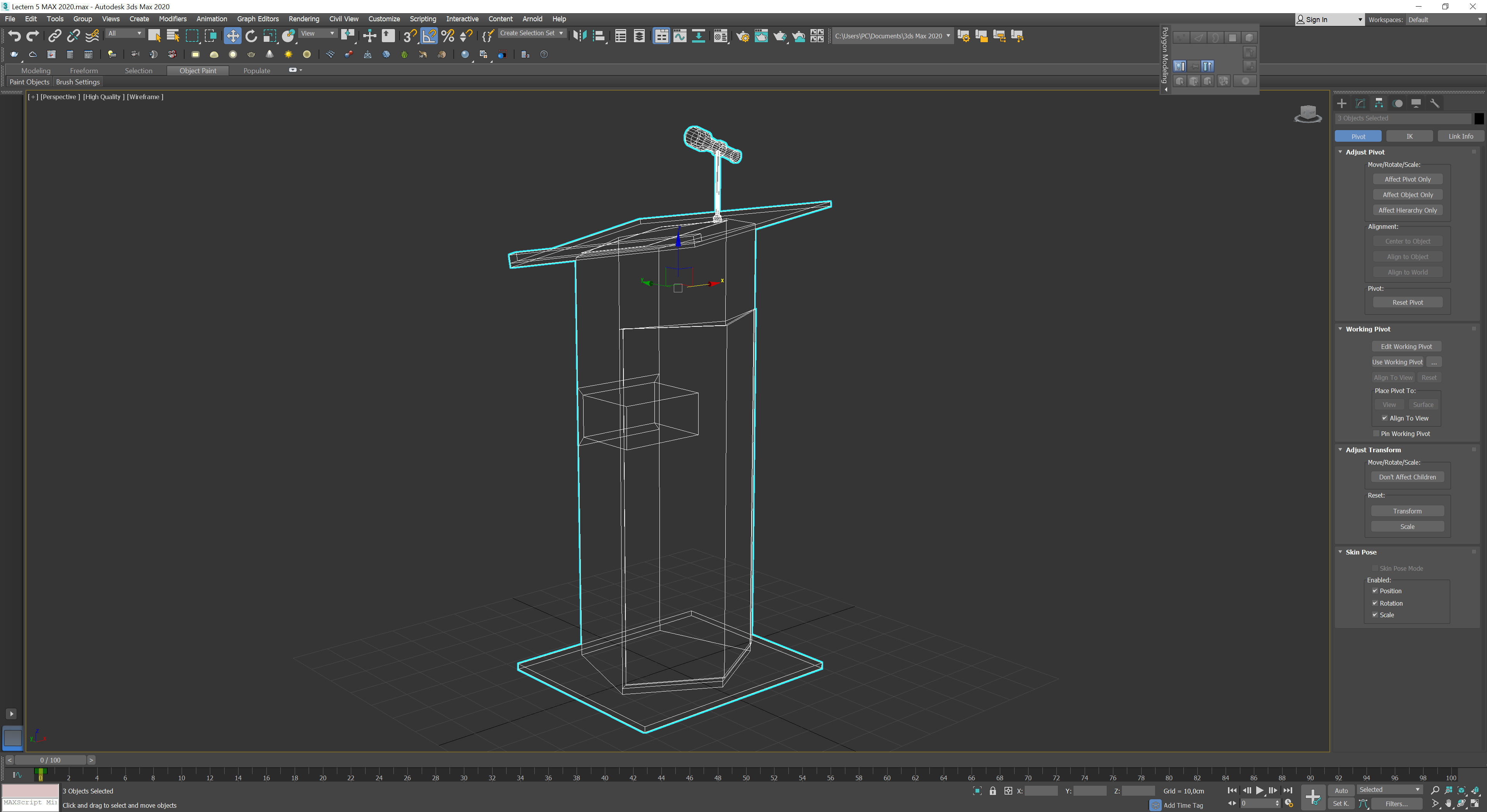
Task: Uncheck the Rotation checkbox under Skin Pose
Action: point(1375,603)
